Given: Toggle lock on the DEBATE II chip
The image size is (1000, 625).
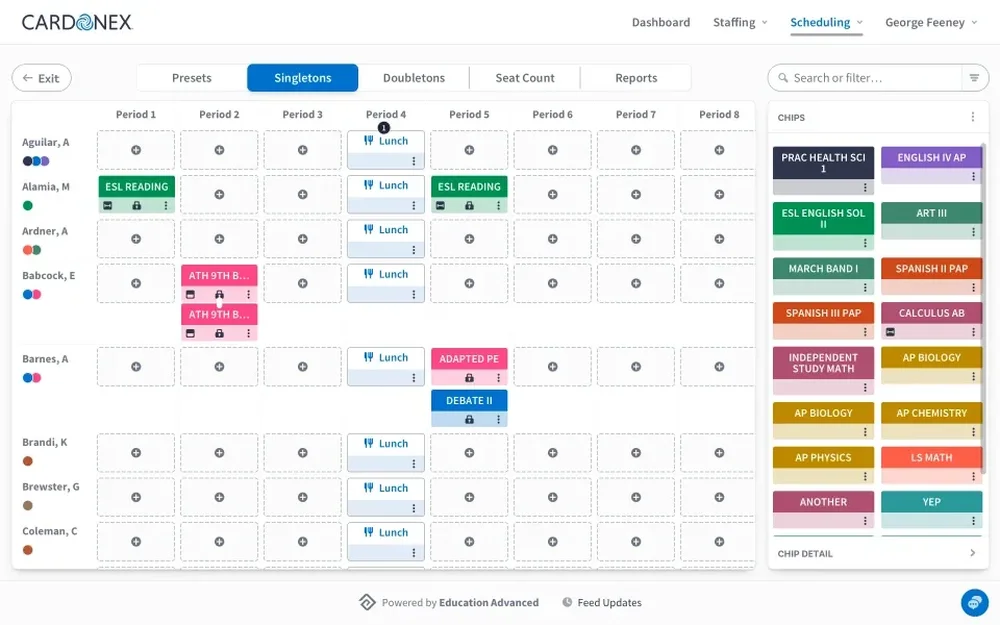Looking at the screenshot, I should point(469,420).
